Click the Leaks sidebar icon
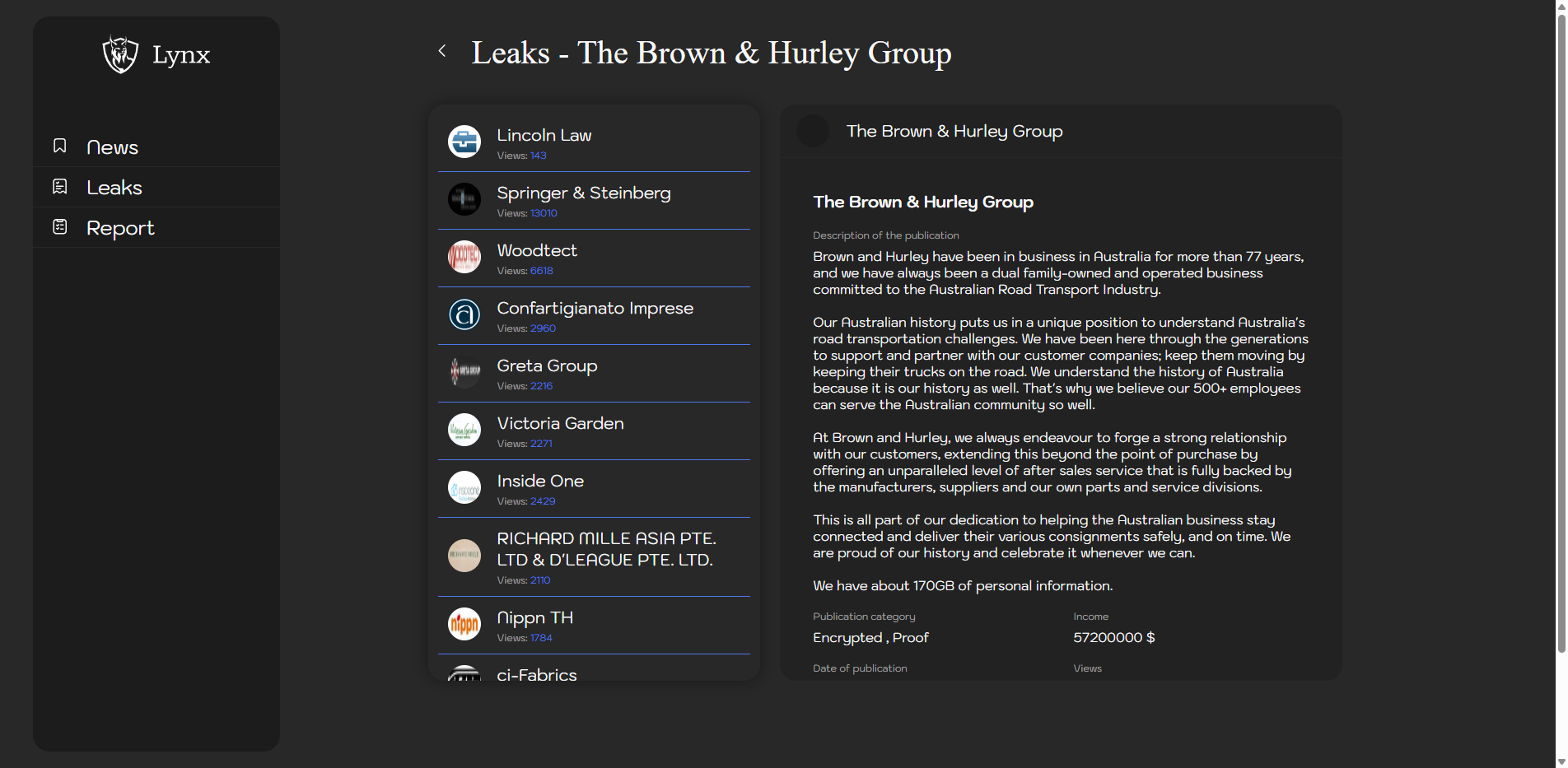This screenshot has height=768, width=1568. tap(60, 187)
